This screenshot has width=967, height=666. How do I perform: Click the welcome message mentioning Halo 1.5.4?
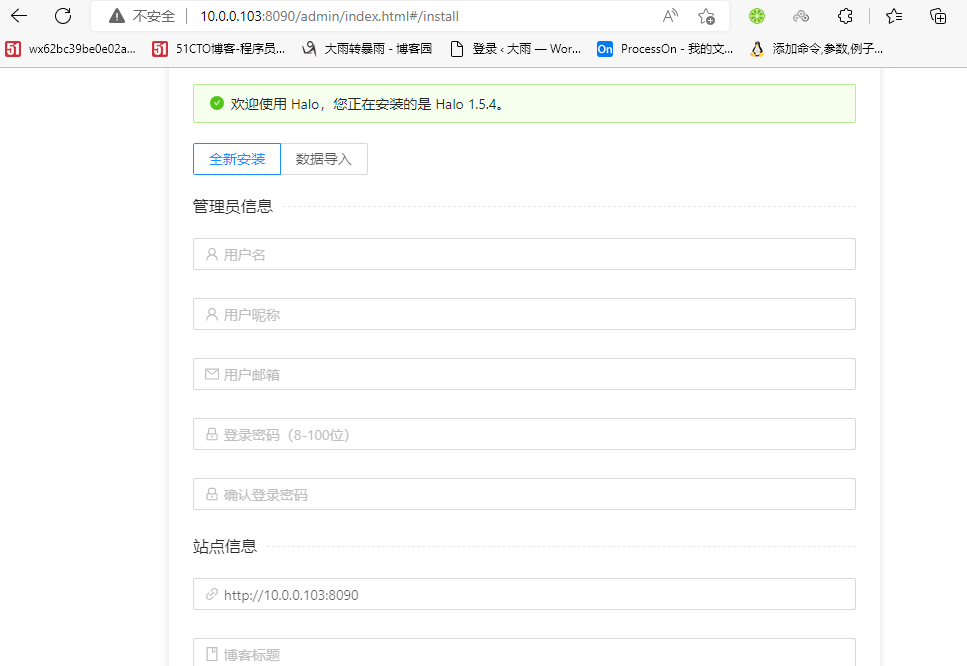[x=368, y=104]
